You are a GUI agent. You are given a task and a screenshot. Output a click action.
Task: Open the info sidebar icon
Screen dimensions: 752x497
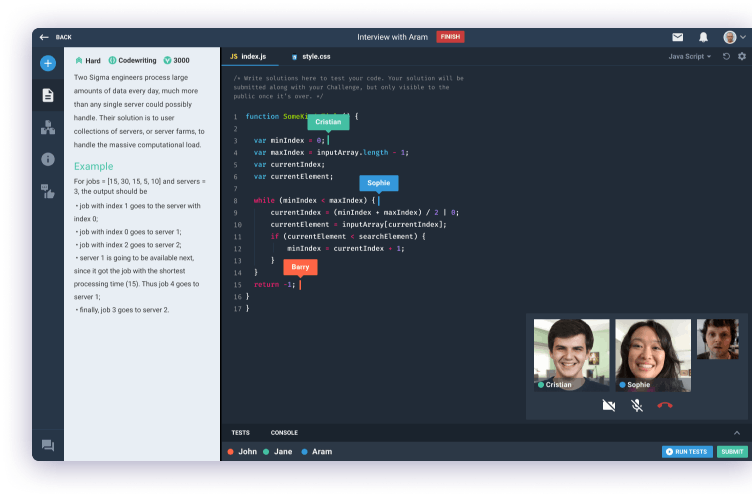47,159
